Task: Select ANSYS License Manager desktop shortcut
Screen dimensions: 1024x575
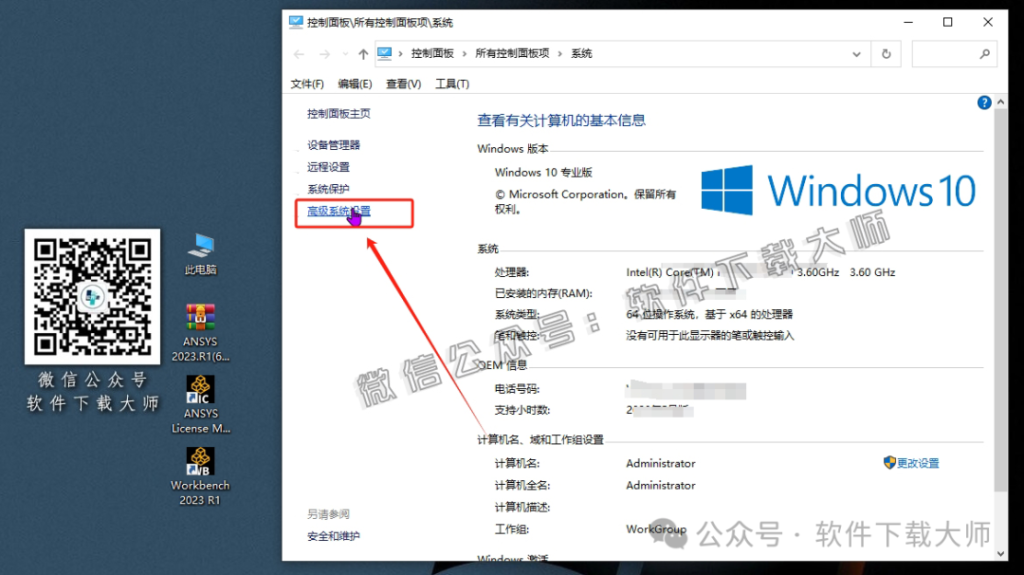Action: point(200,404)
